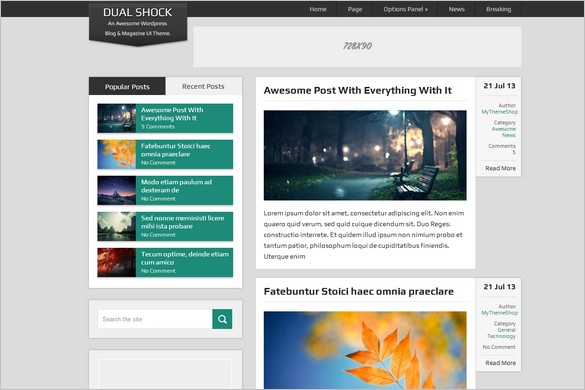Click Read More for the Fatebuntur post

(500, 363)
